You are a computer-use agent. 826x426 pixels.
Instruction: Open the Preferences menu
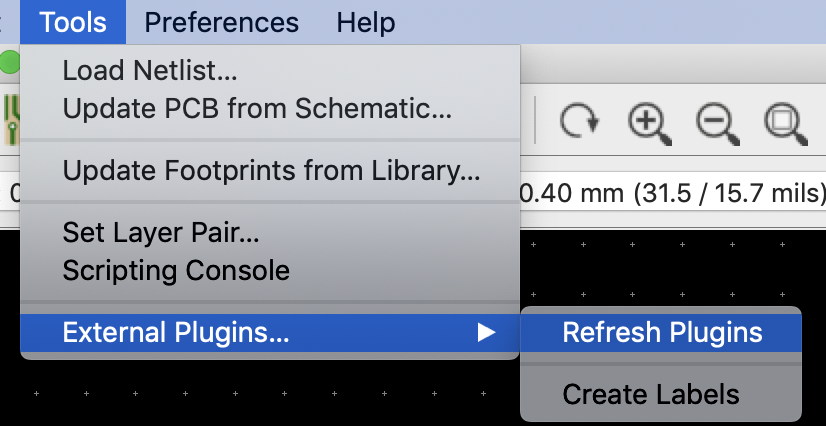[221, 22]
